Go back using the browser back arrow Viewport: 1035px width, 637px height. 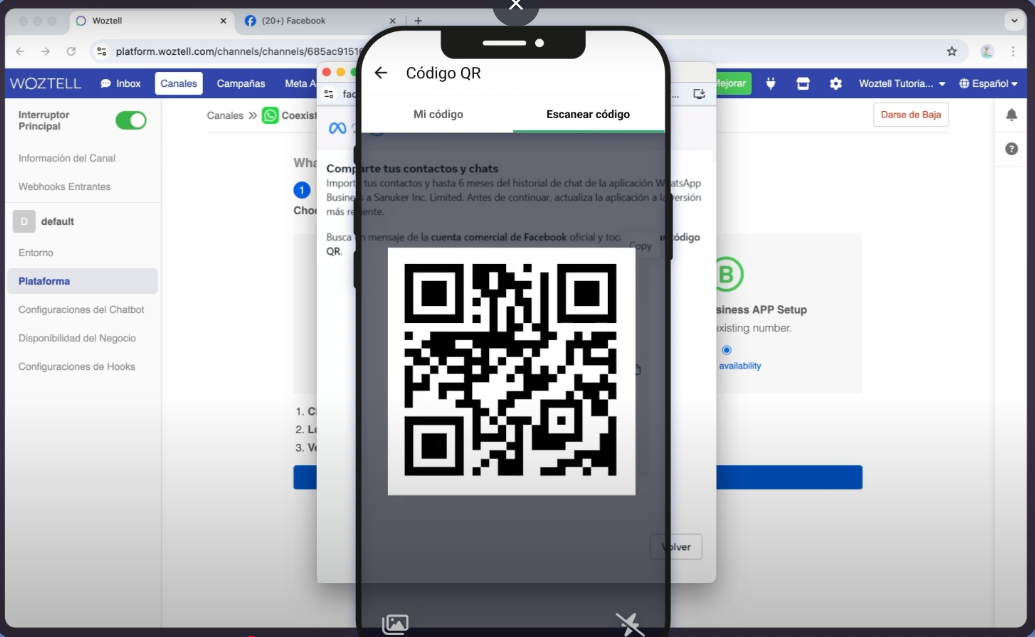(20, 51)
